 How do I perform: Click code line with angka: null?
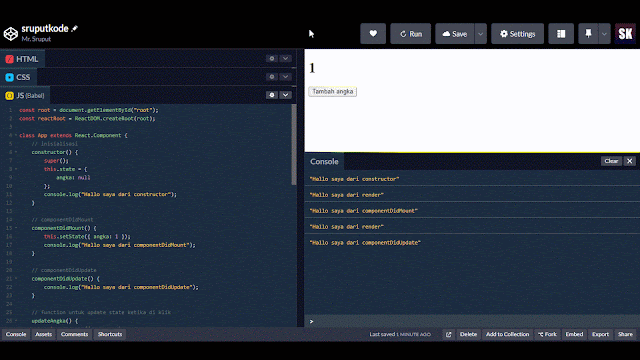(x=73, y=178)
